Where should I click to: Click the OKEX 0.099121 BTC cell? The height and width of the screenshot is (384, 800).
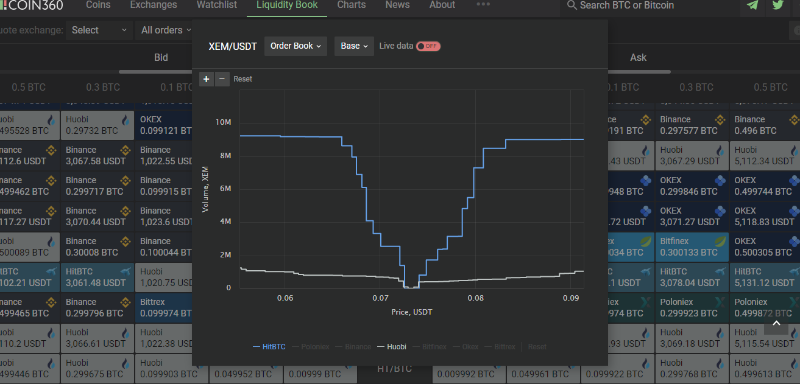click(163, 125)
